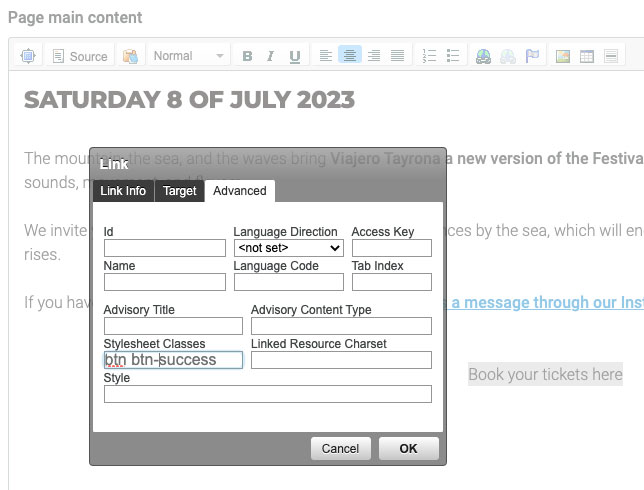Screen dimensions: 644x490
Task: Toggle bold formatting
Action: point(248,57)
